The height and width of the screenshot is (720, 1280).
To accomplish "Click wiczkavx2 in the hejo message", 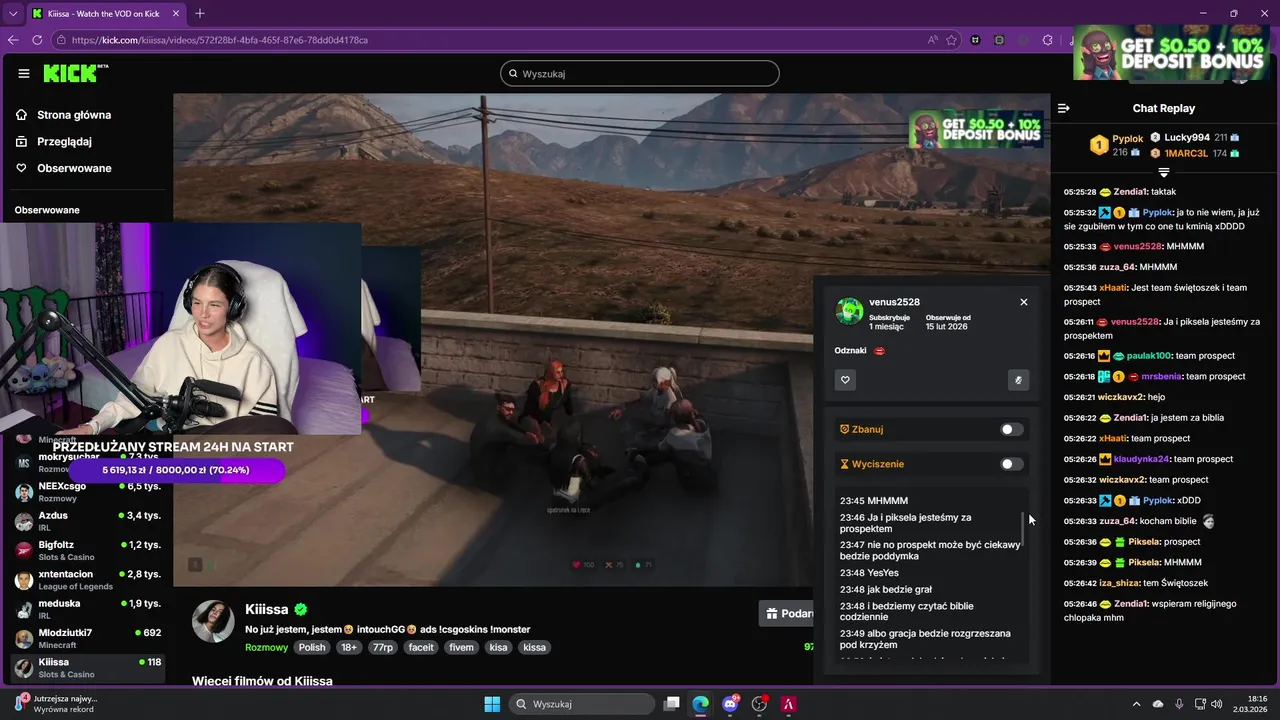I will pos(1122,397).
